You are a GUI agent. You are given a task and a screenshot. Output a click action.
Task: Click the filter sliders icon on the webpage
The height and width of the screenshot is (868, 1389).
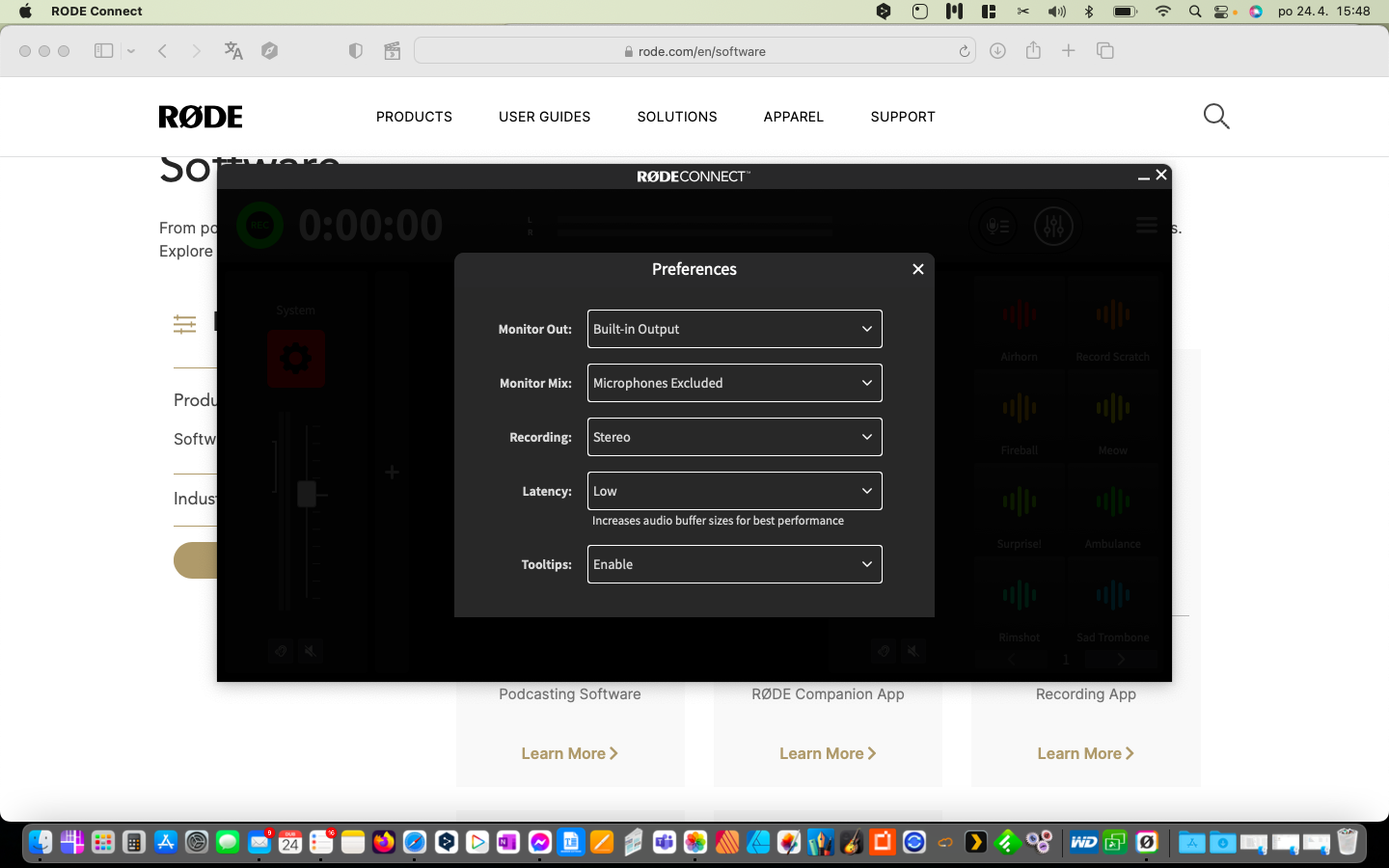click(184, 324)
